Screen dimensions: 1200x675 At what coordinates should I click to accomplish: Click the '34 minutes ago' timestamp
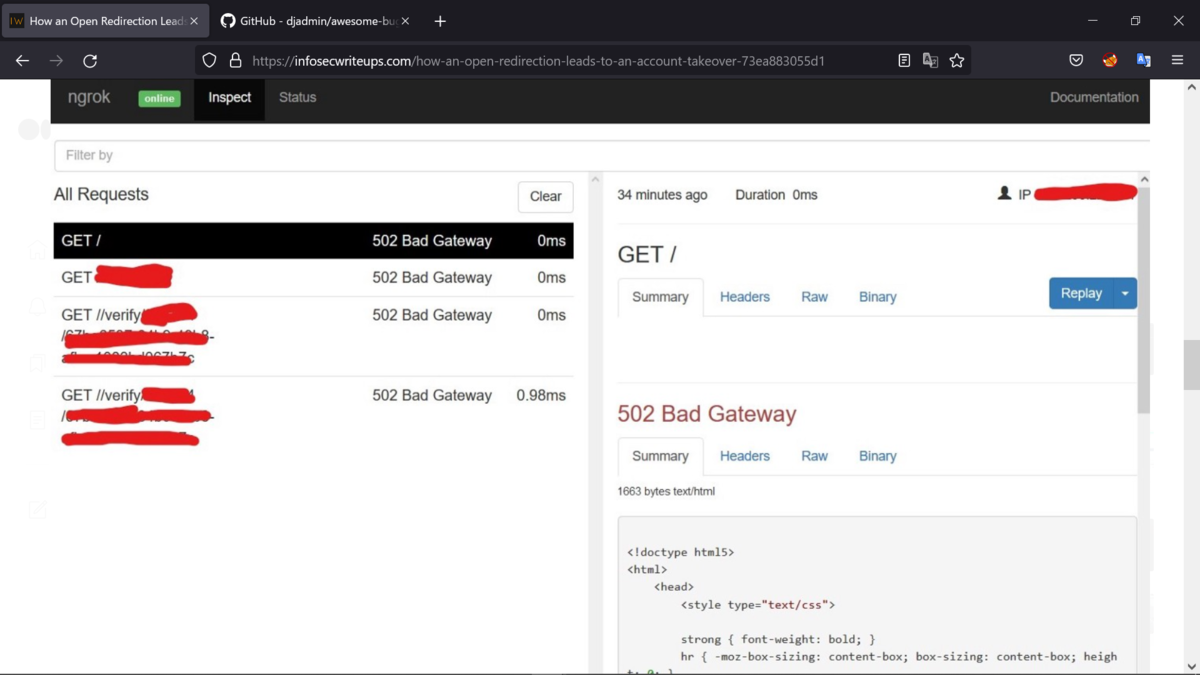pos(662,195)
